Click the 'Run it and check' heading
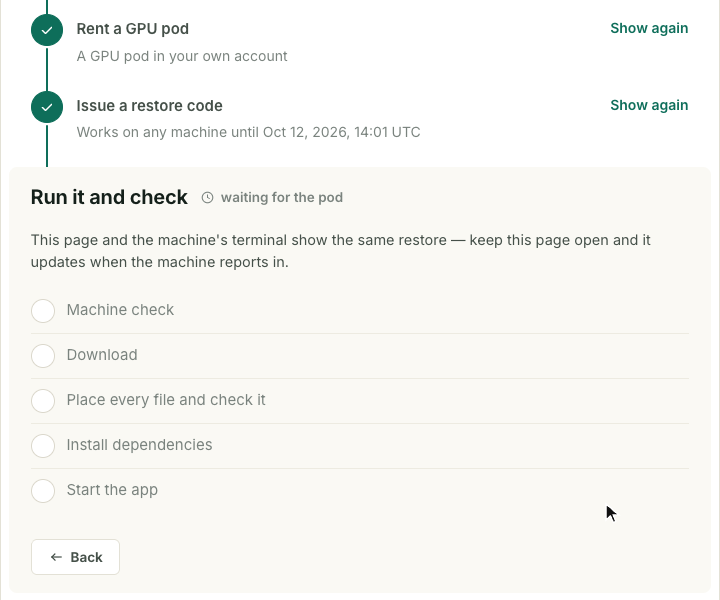 pyautogui.click(x=109, y=197)
